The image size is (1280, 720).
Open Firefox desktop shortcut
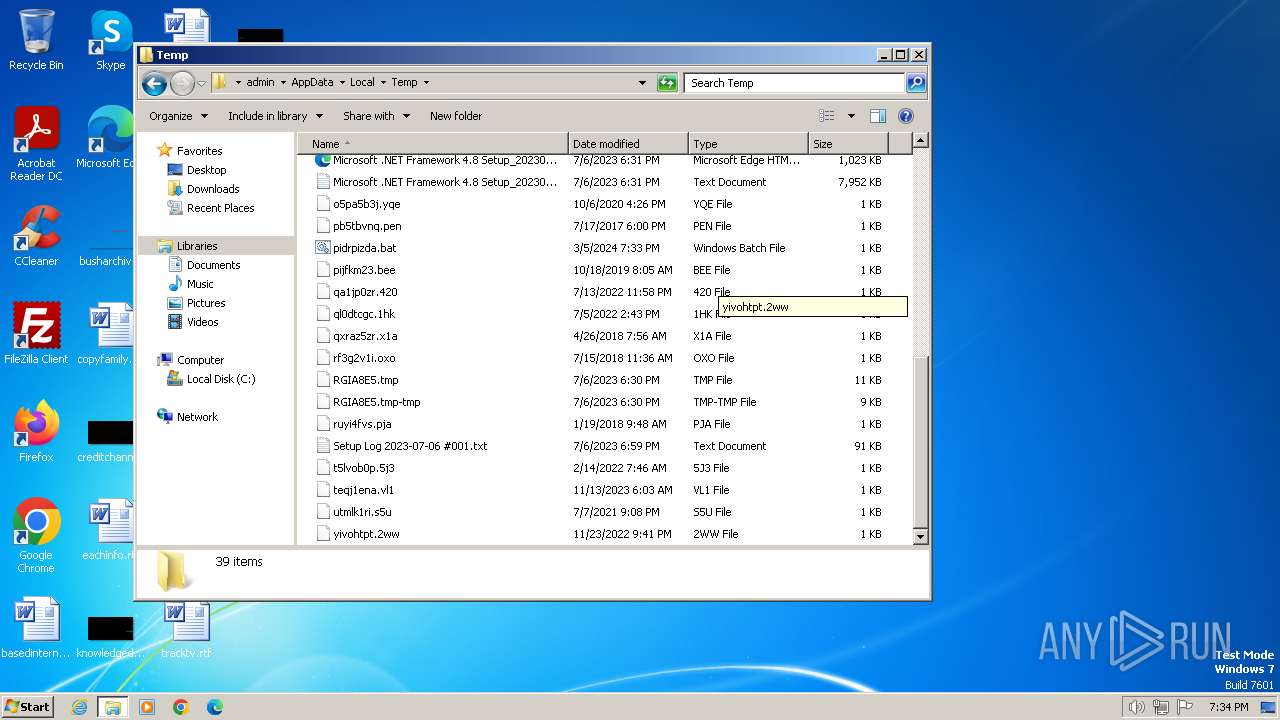tap(36, 431)
